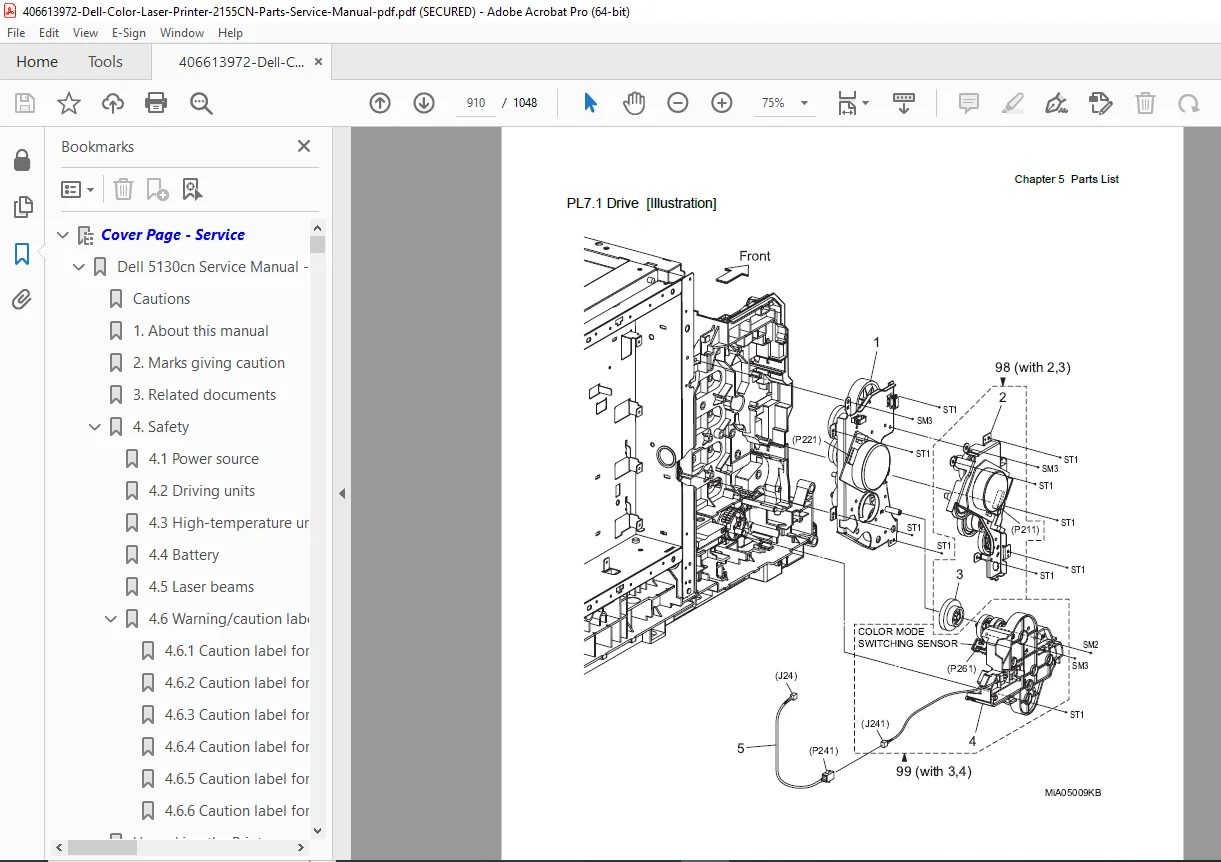Select the highlighter pen tool

tap(1013, 103)
